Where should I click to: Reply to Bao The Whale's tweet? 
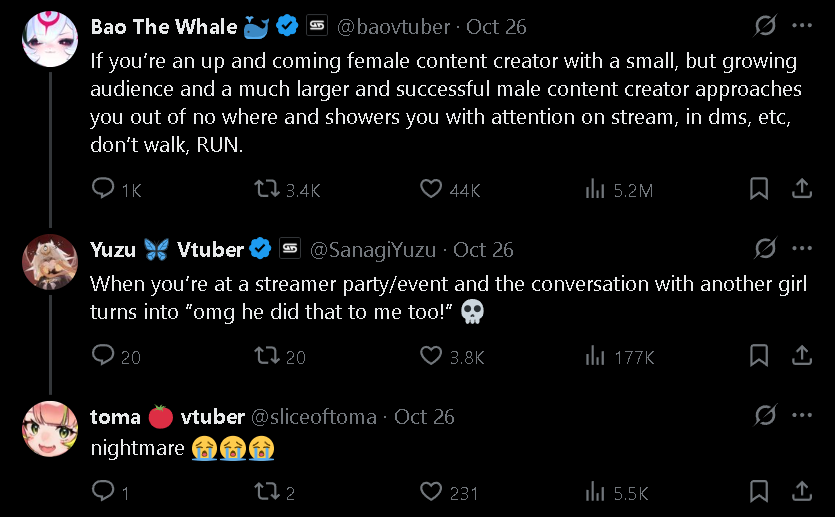(x=103, y=190)
